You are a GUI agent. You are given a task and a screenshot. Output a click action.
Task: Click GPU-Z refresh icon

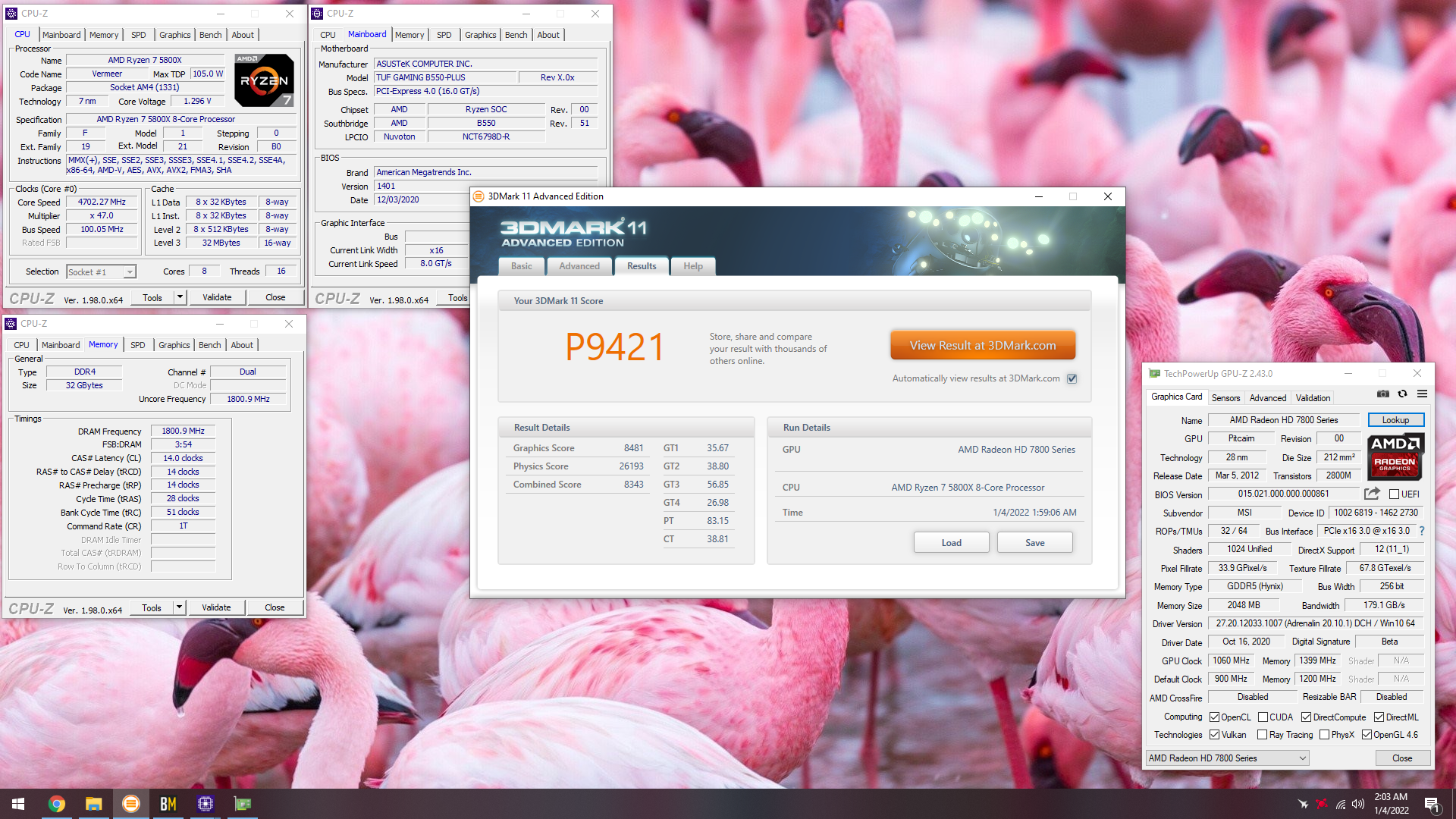pos(1402,394)
